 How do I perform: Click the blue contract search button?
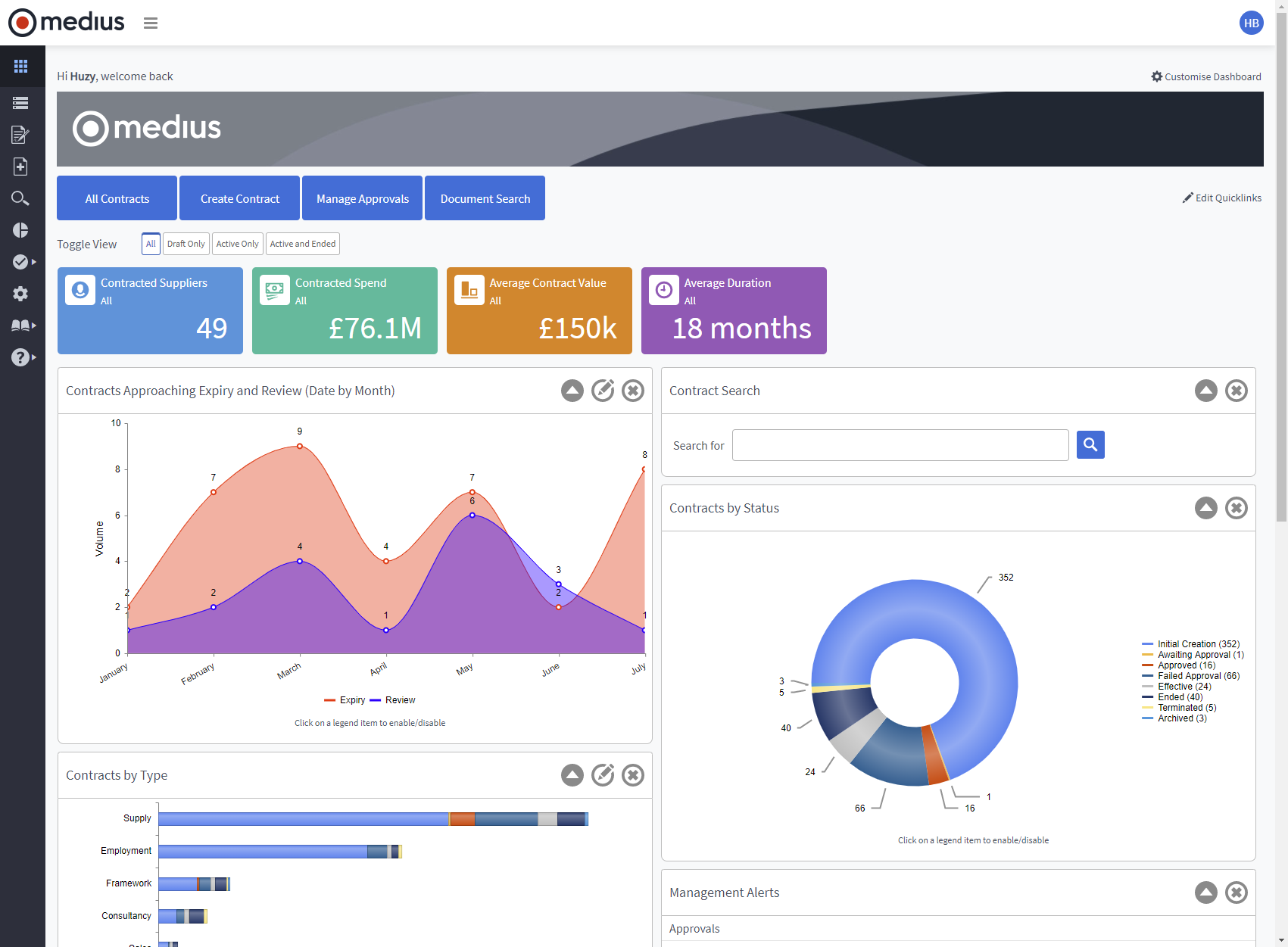1090,445
